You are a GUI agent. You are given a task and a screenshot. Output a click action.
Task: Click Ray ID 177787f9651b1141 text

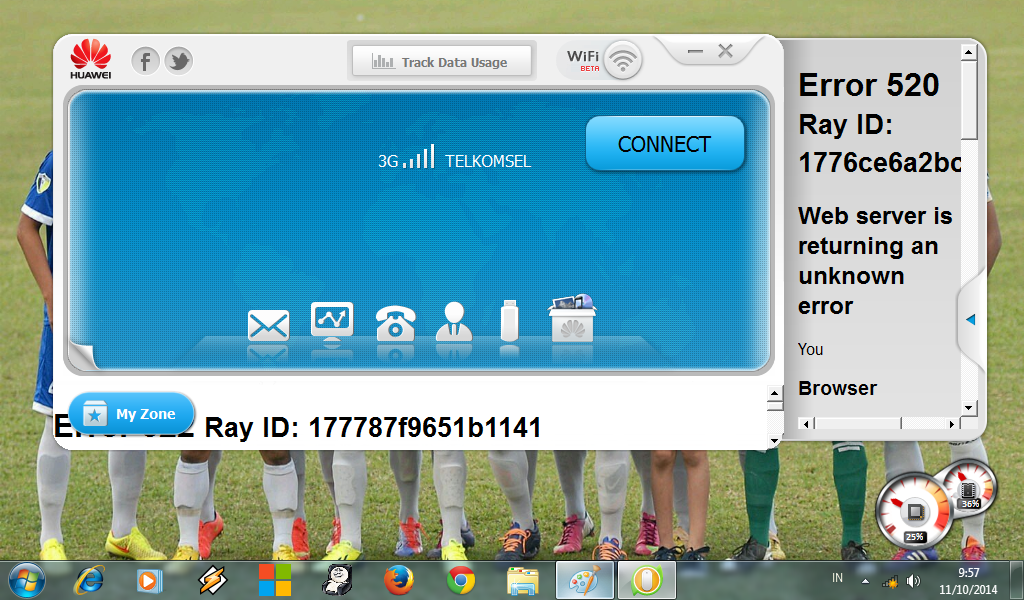[373, 428]
